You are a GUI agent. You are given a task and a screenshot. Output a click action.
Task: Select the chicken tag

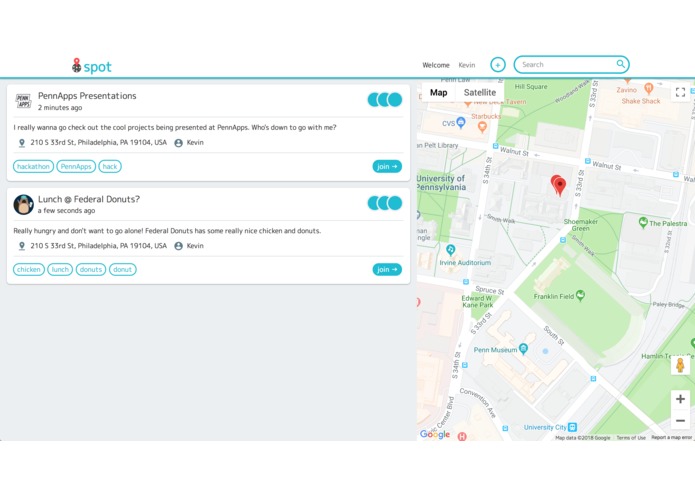tap(29, 269)
